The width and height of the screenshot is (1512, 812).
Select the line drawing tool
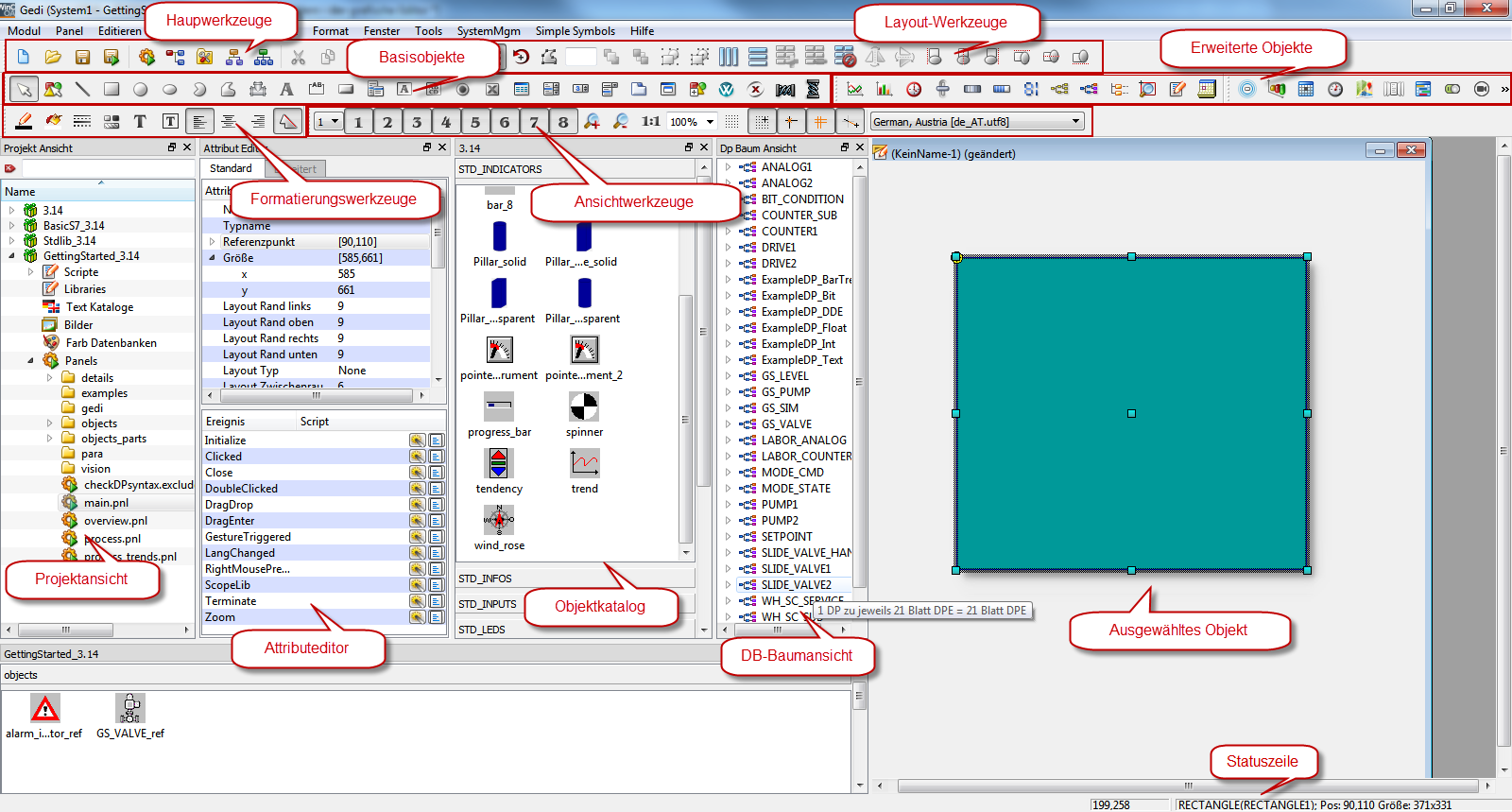pyautogui.click(x=82, y=89)
